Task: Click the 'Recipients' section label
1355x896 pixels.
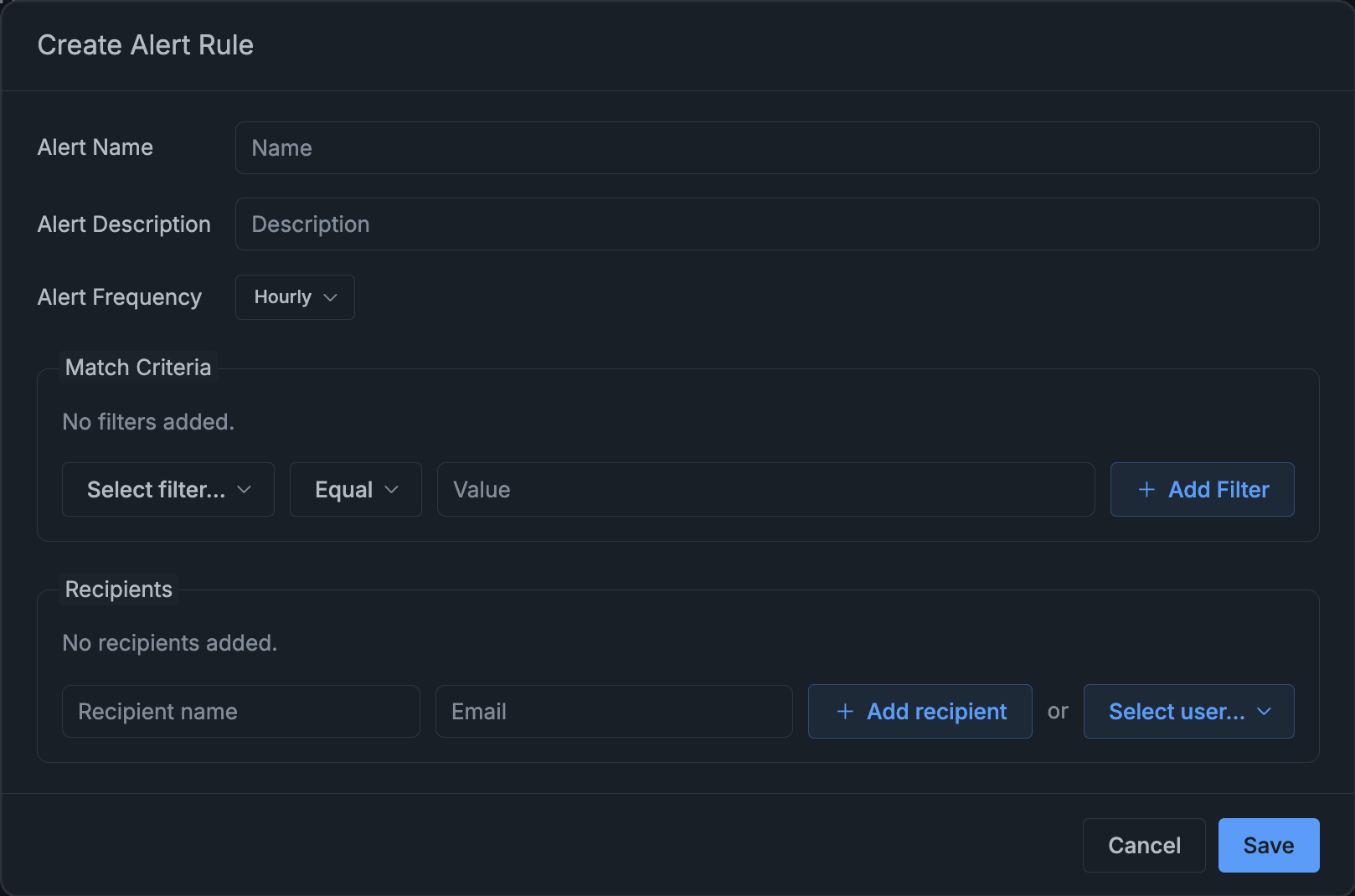Action: (119, 590)
